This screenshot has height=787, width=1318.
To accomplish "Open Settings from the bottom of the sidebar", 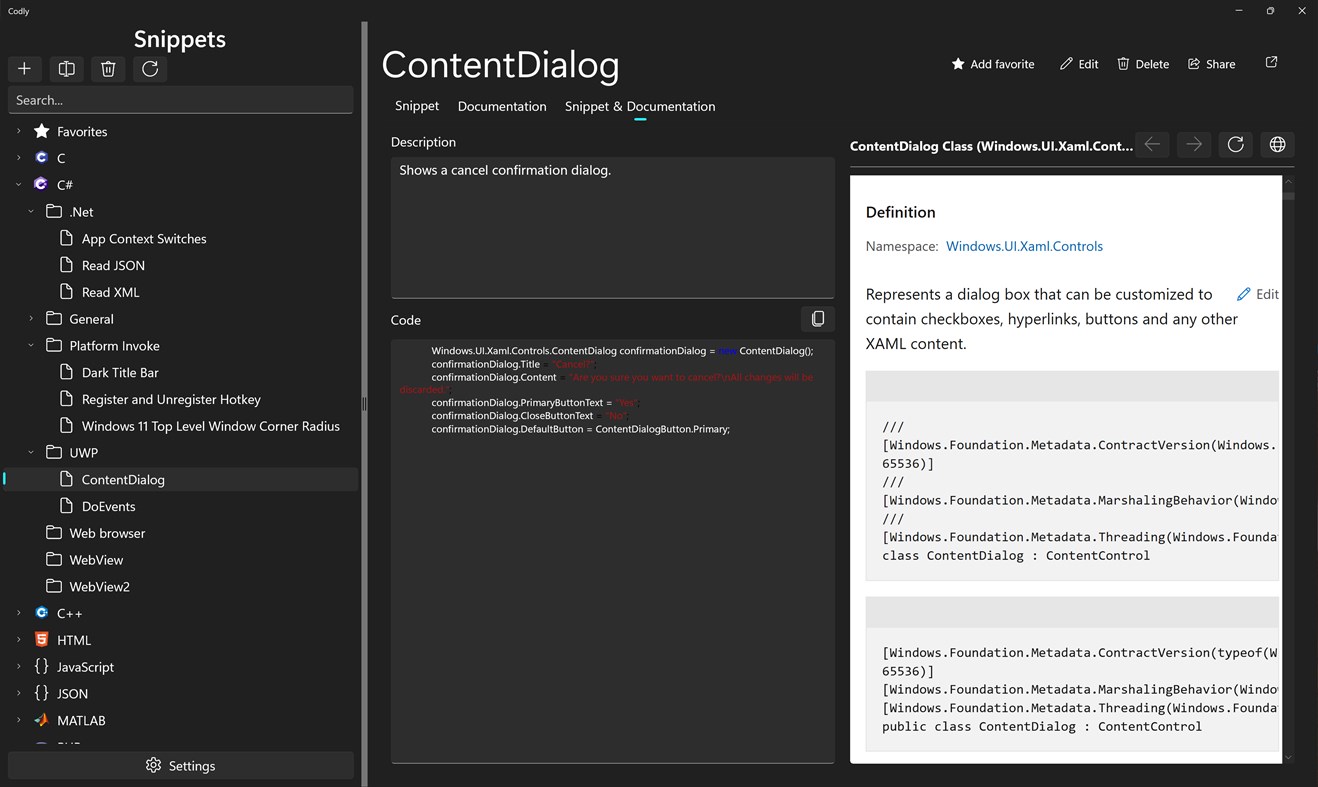I will 180,765.
